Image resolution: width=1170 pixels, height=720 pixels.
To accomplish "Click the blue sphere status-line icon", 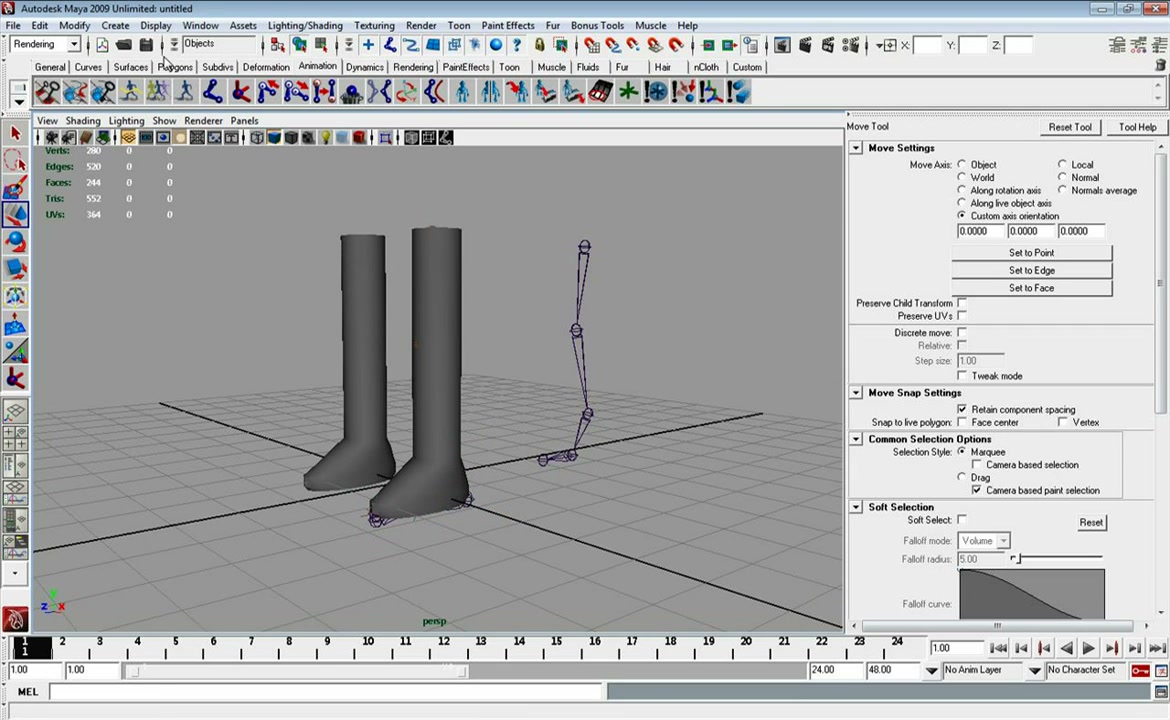I will [x=495, y=46].
